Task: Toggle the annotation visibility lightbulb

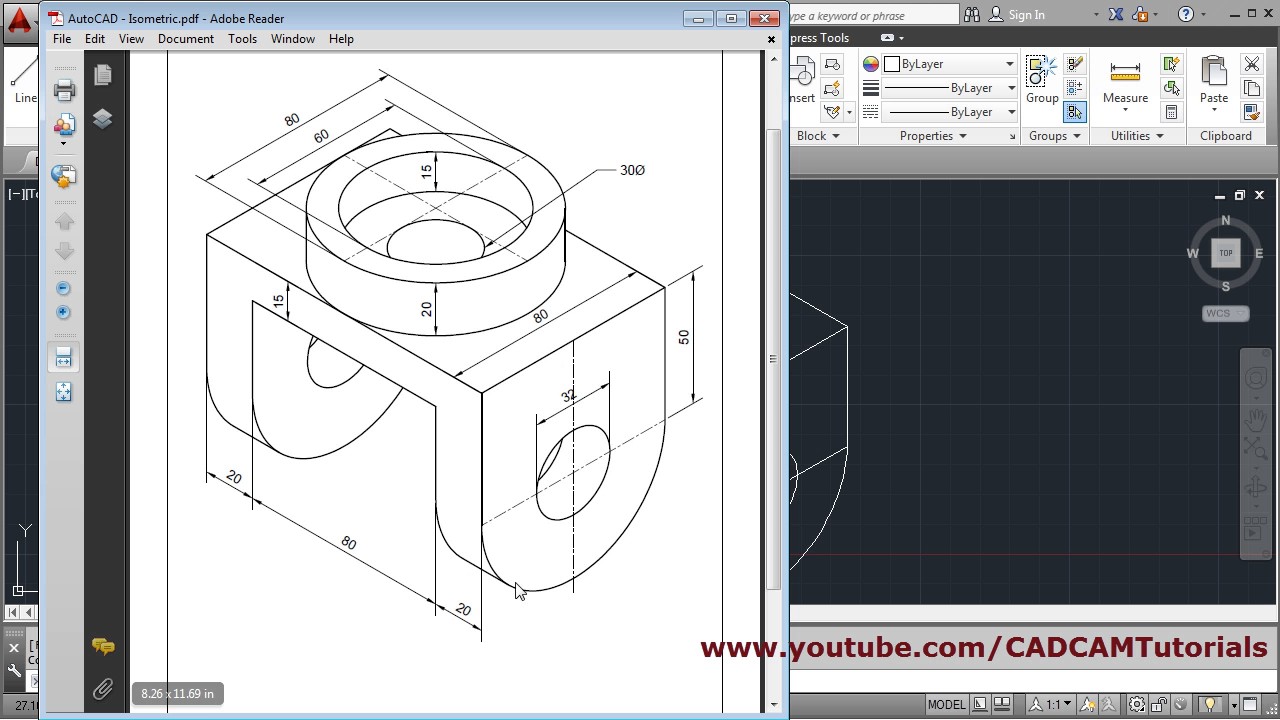Action: click(x=1212, y=704)
